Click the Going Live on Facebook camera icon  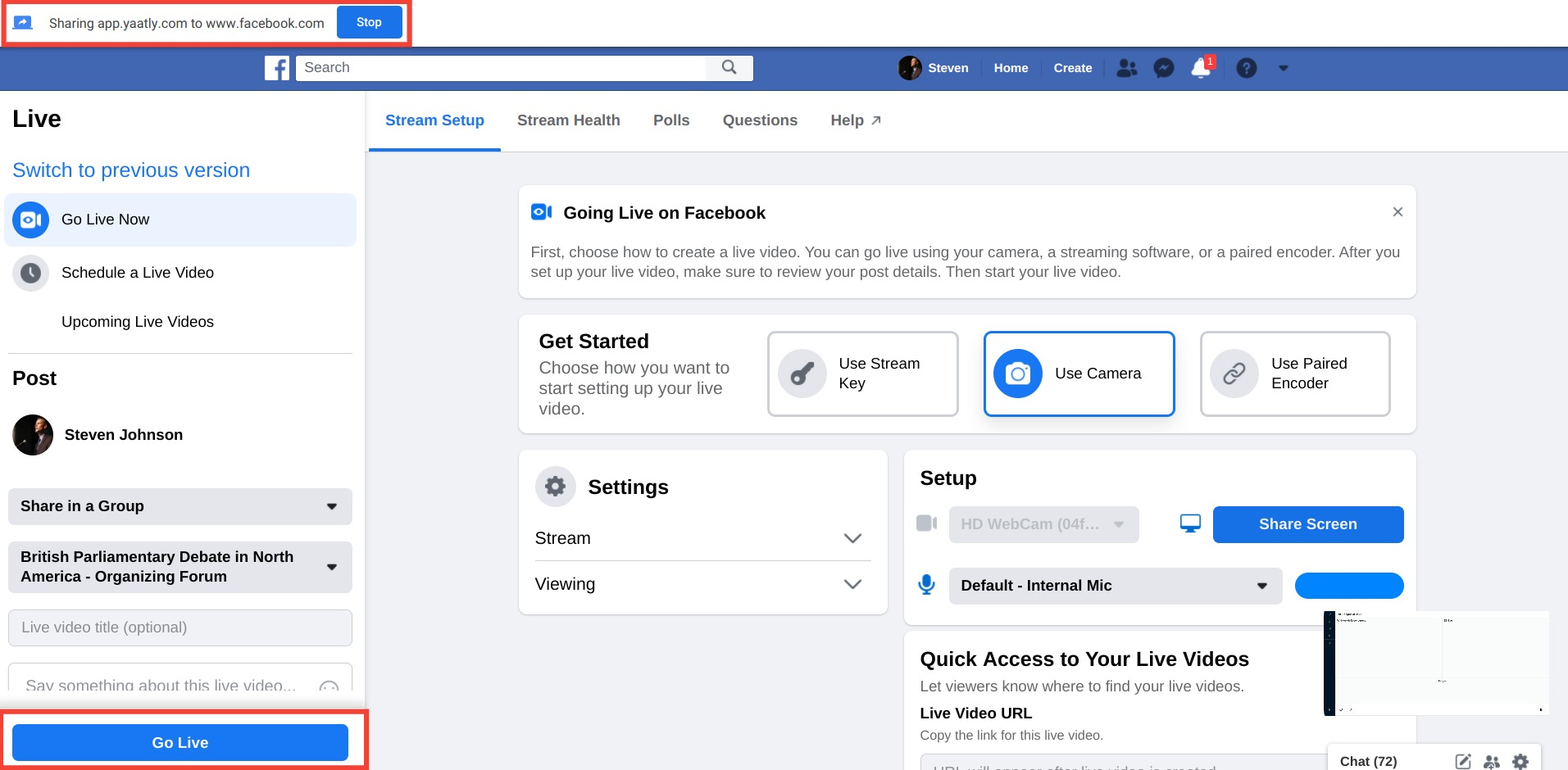(x=542, y=212)
